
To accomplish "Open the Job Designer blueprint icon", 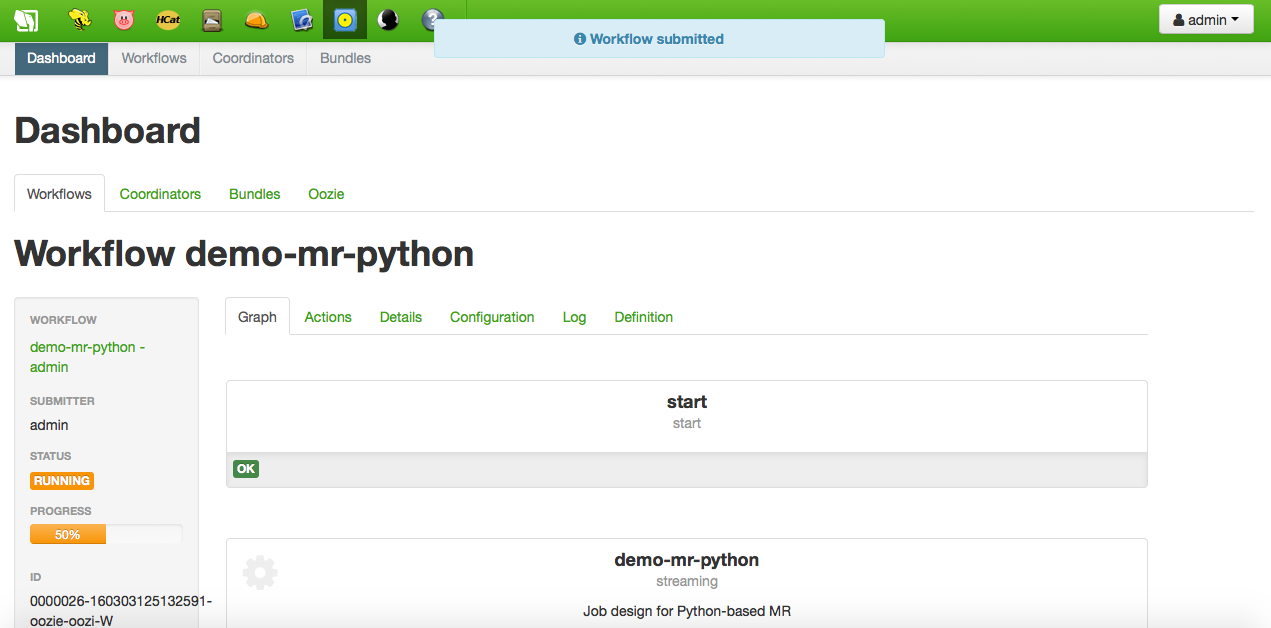I will click(301, 19).
